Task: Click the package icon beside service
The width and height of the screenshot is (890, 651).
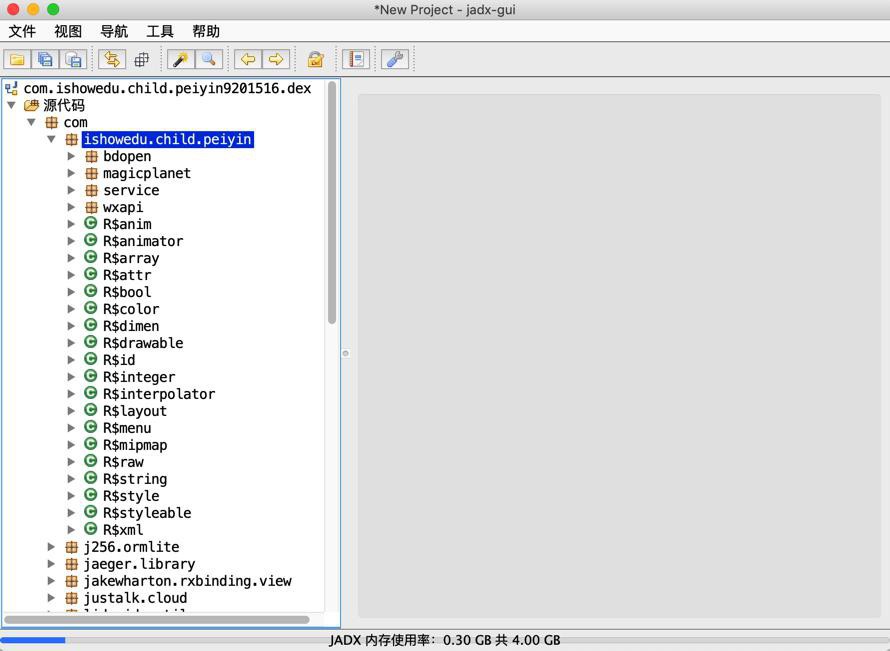Action: [x=91, y=190]
